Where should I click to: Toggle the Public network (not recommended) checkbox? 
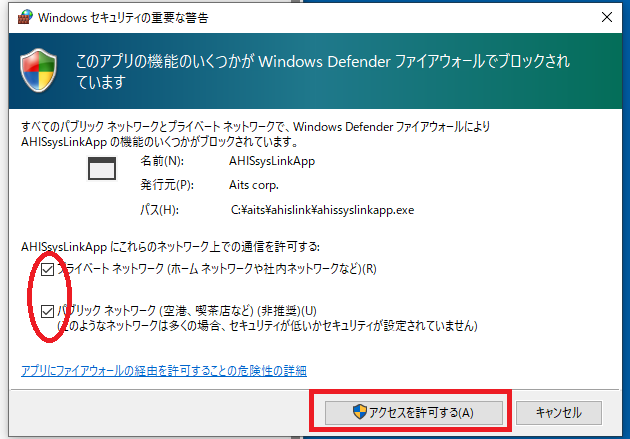pos(47,311)
